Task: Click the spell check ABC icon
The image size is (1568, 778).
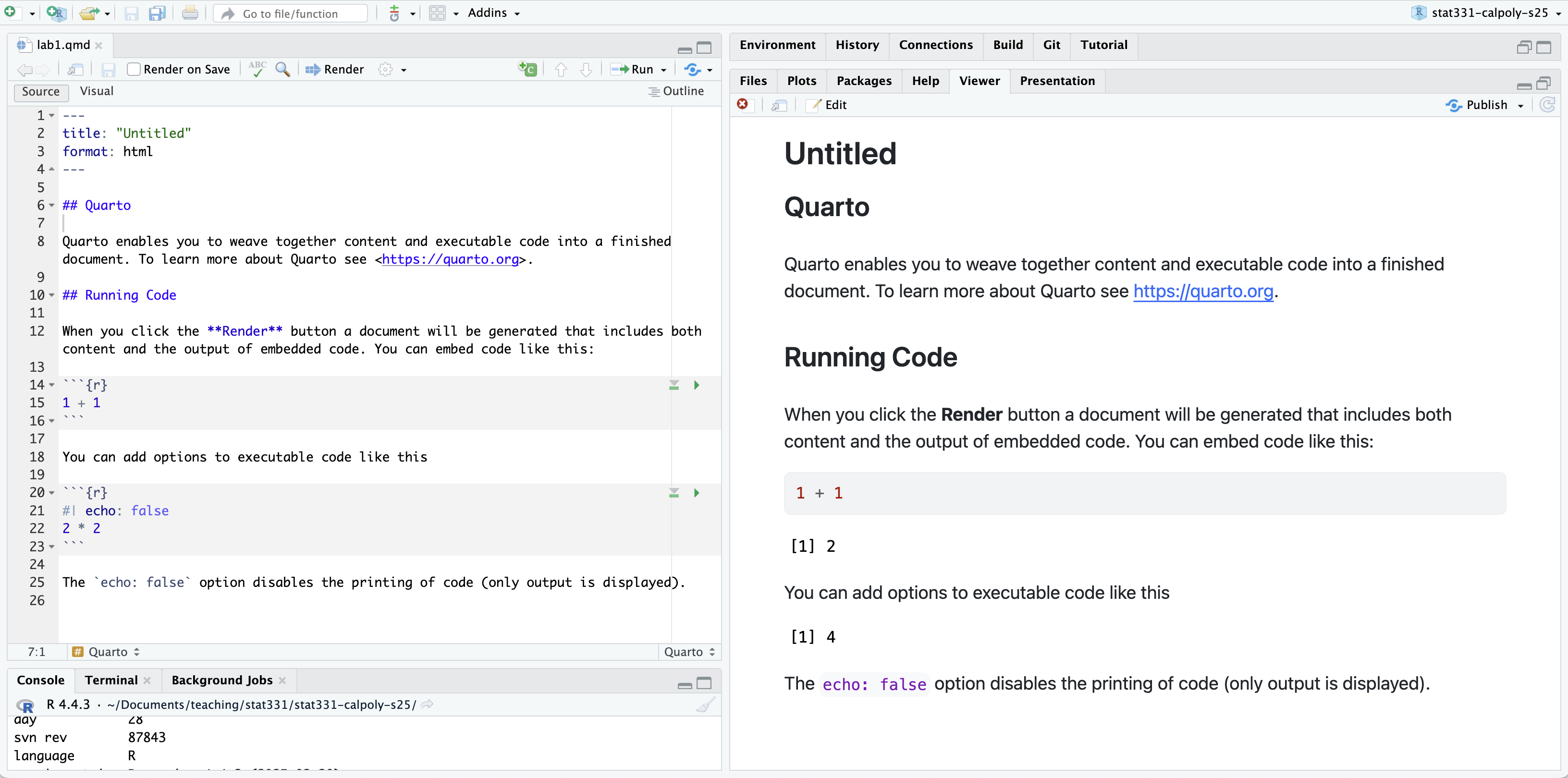Action: 257,69
